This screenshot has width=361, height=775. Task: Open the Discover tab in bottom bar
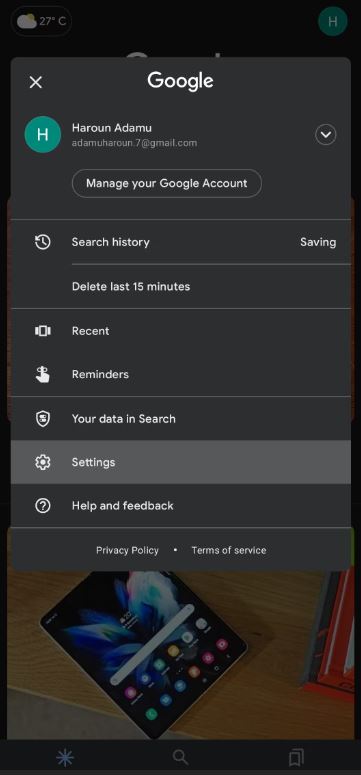(x=65, y=757)
